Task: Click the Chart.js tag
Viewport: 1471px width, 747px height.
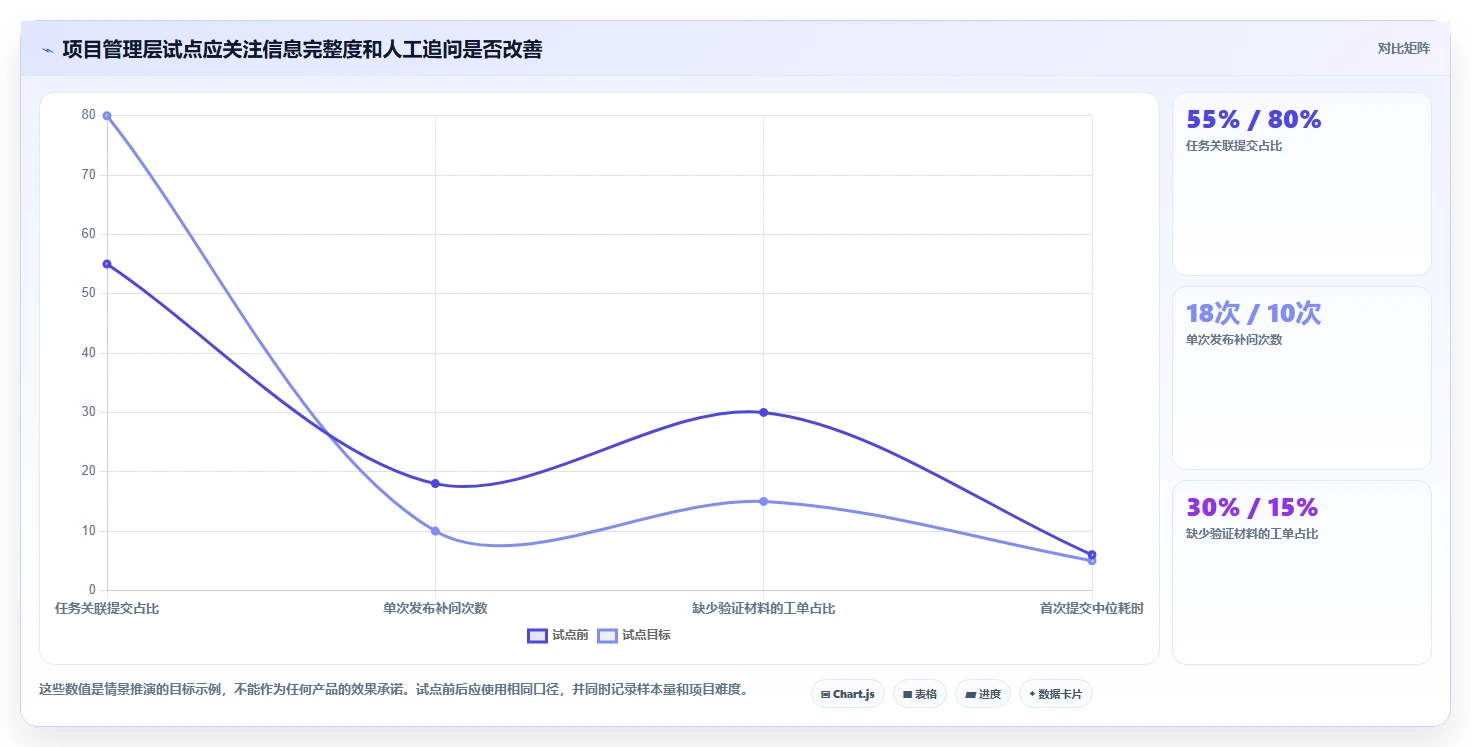Action: [848, 694]
